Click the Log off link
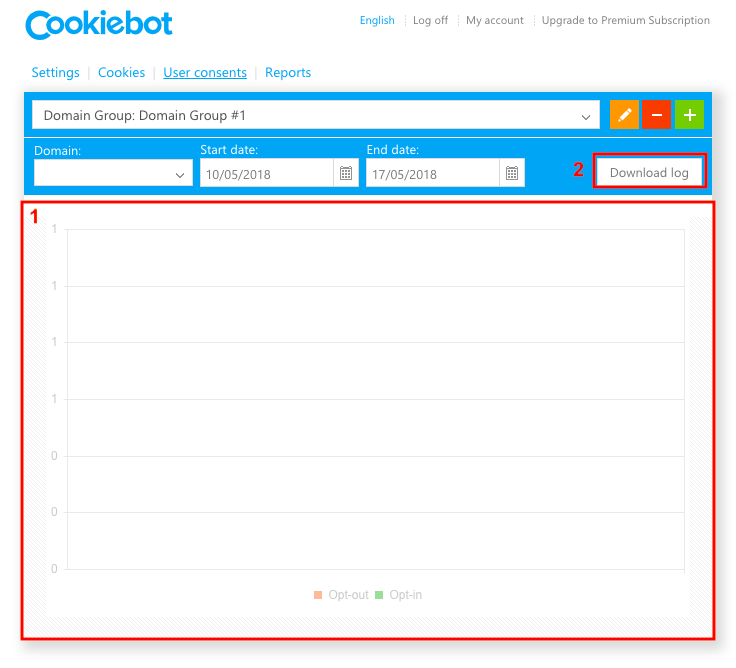Screen dimensions: 736x668 pos(430,21)
